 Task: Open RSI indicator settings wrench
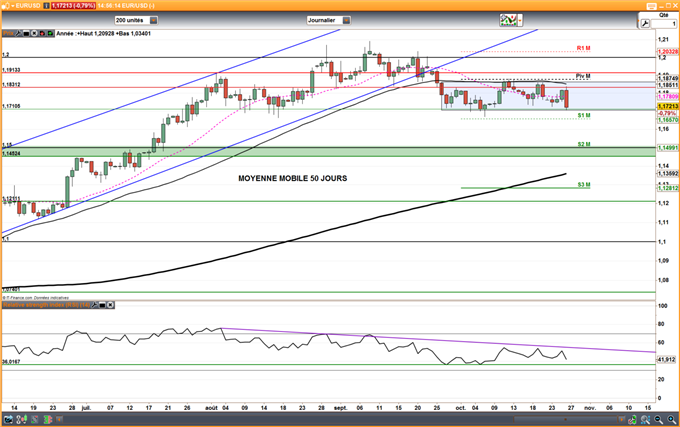[95, 305]
